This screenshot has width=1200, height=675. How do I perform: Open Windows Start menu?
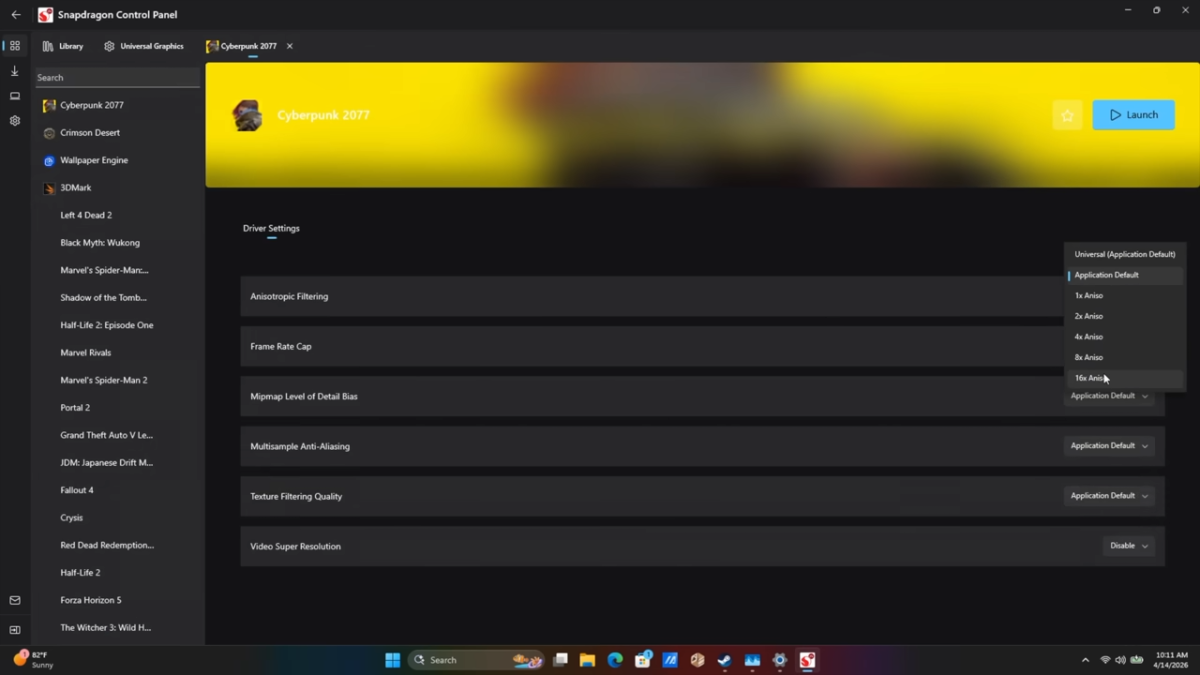coord(393,660)
